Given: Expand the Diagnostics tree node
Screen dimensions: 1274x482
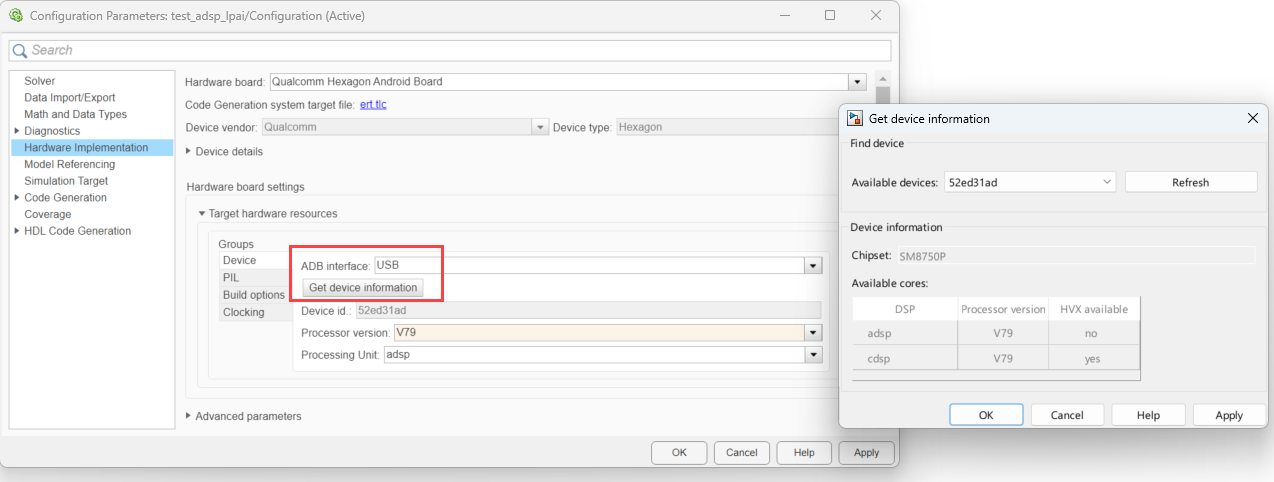Looking at the screenshot, I should pyautogui.click(x=17, y=131).
